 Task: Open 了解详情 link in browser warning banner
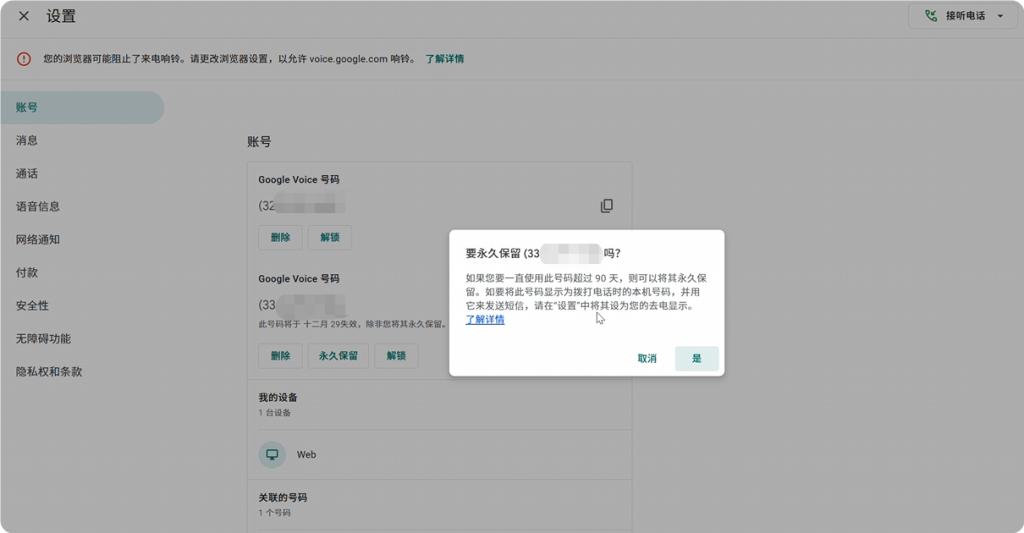444,59
